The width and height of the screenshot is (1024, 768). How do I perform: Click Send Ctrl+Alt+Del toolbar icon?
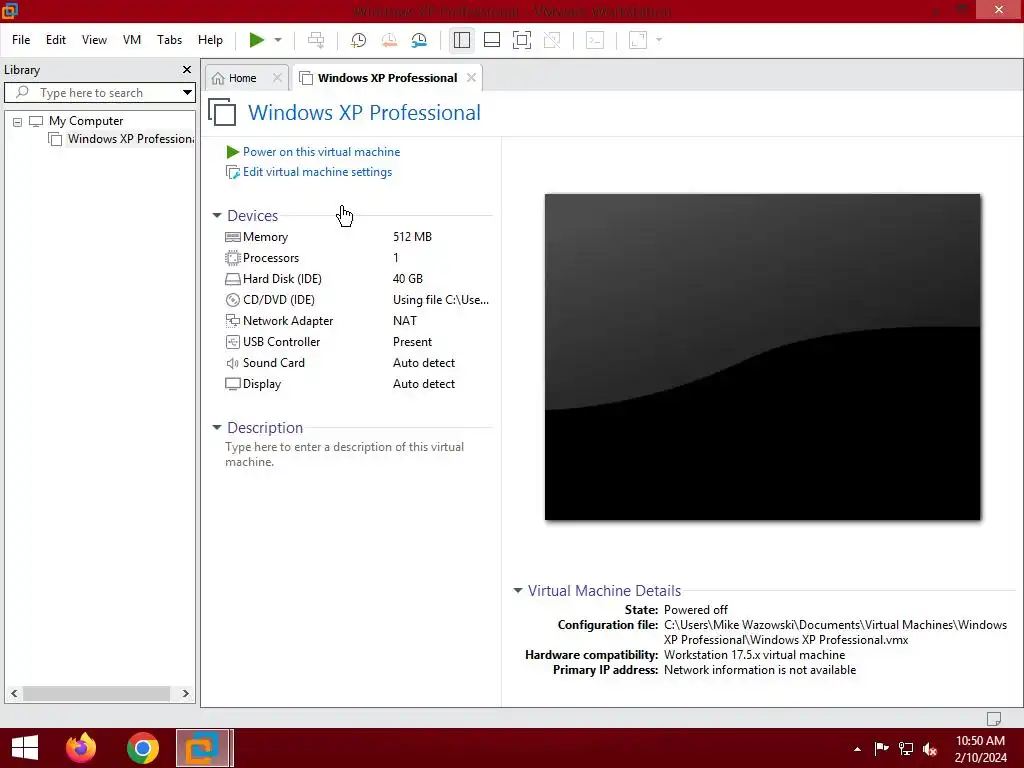[x=316, y=40]
